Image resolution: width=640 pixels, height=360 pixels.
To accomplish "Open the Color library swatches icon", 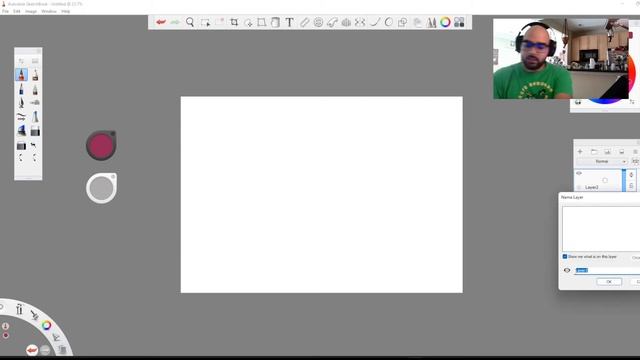I will [x=459, y=22].
